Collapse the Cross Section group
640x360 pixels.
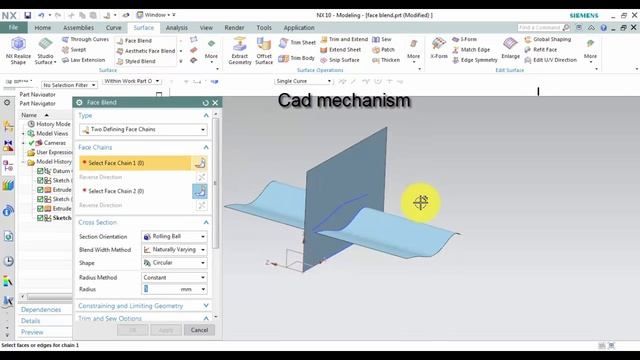tap(206, 222)
